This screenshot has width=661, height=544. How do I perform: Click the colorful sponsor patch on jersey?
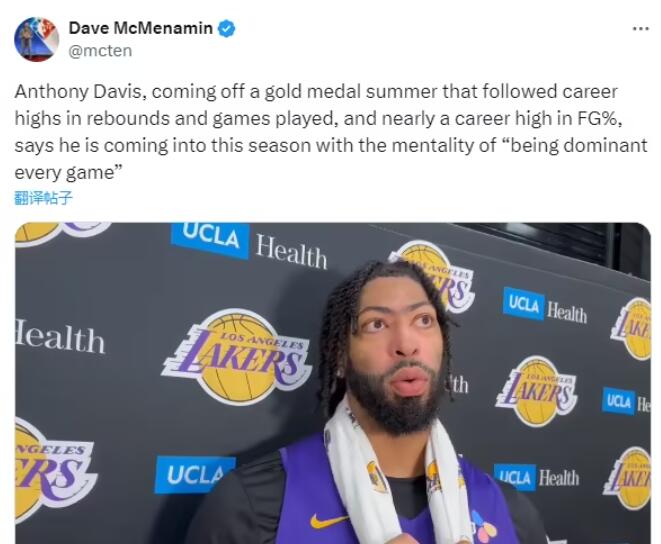pos(482,527)
